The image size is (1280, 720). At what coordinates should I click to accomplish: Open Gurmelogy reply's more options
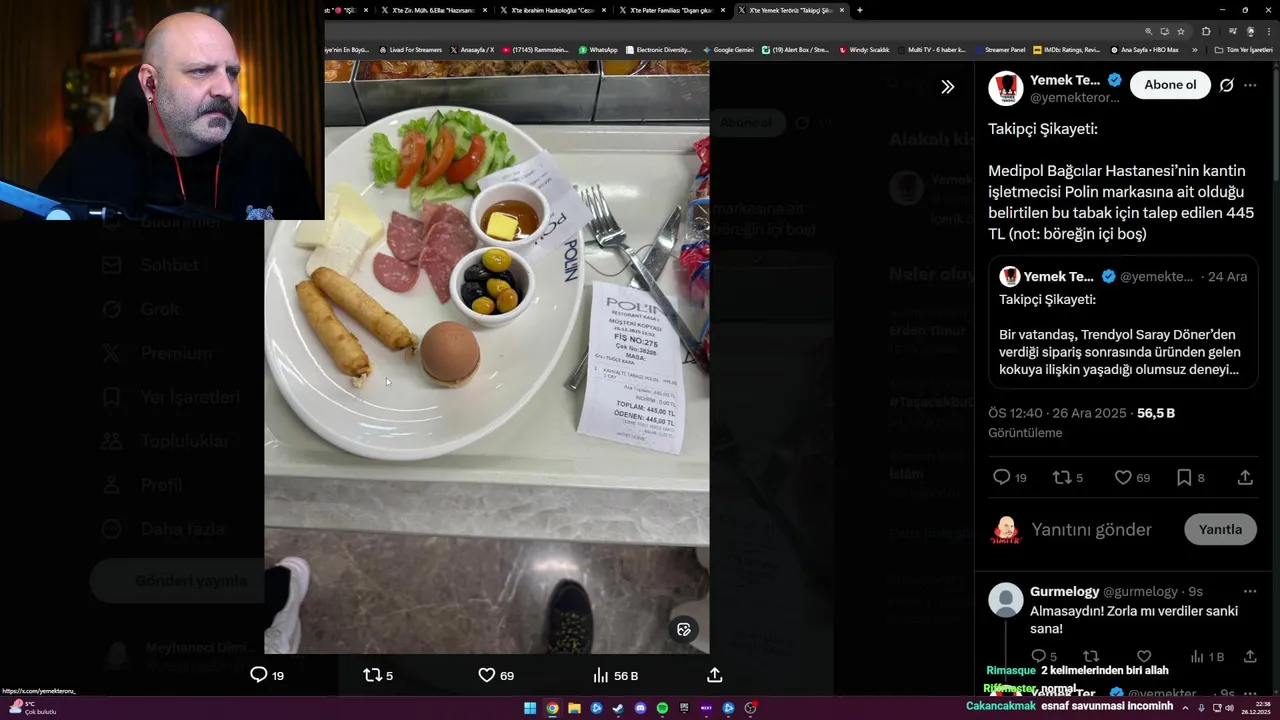(x=1250, y=591)
